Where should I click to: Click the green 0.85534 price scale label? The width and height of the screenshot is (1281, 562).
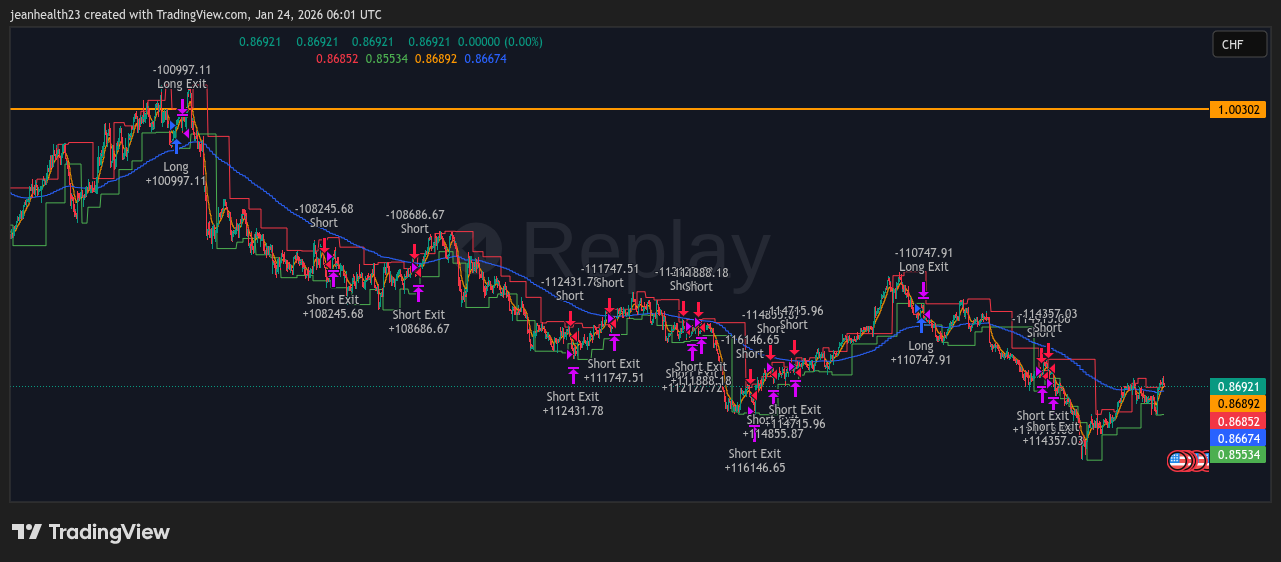1237,455
